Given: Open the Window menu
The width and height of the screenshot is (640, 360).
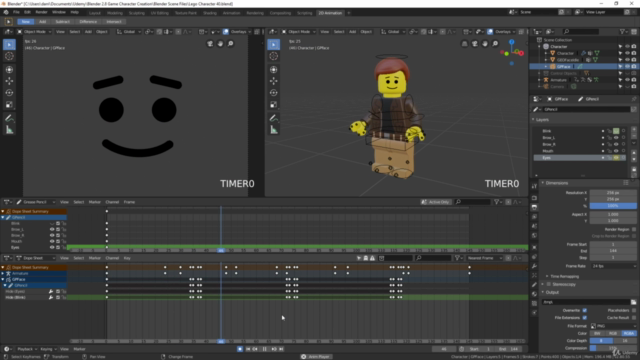Looking at the screenshot, I should coord(59,12).
